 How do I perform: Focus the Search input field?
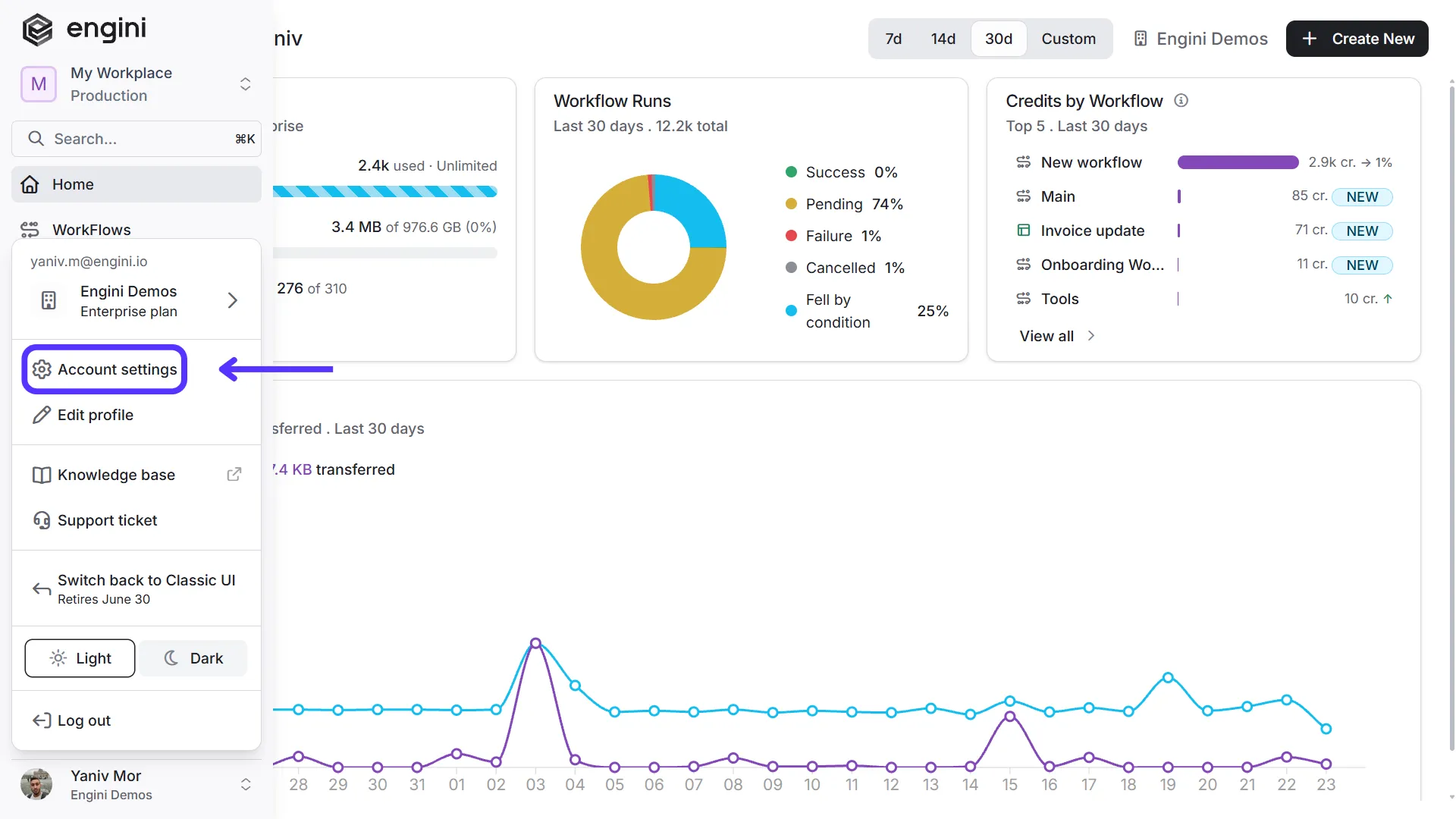pyautogui.click(x=136, y=139)
